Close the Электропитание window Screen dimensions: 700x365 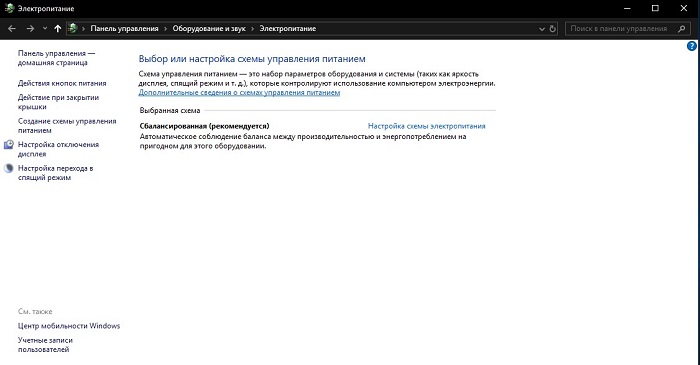(x=683, y=8)
